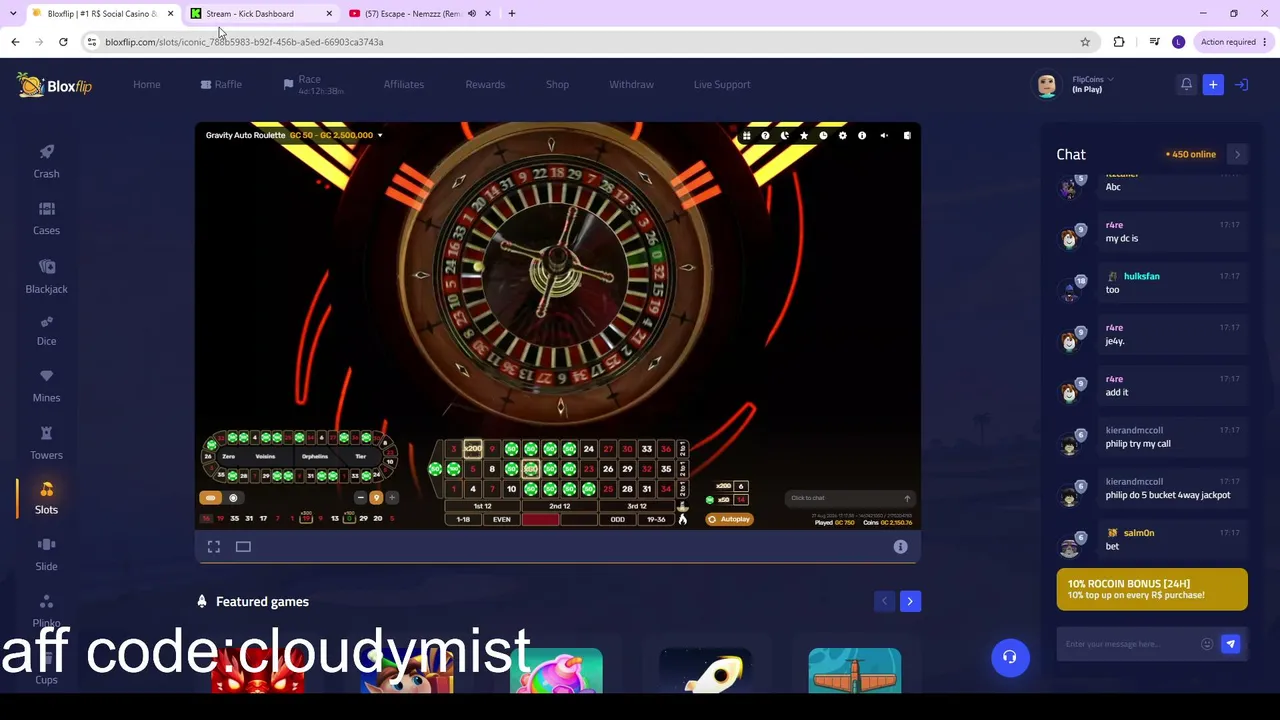Toggle Autoplay on the roulette
Viewport: 1280px width, 720px height.
[729, 519]
